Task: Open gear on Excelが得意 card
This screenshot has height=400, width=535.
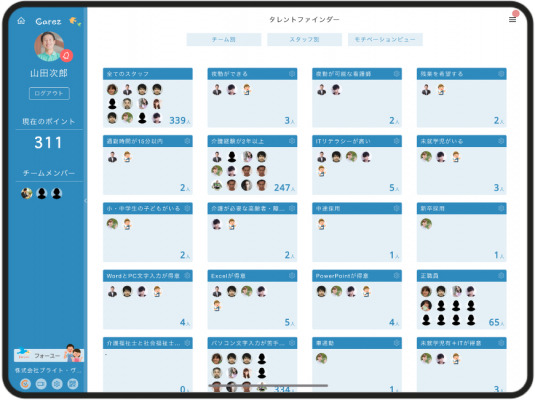Action: click(292, 275)
